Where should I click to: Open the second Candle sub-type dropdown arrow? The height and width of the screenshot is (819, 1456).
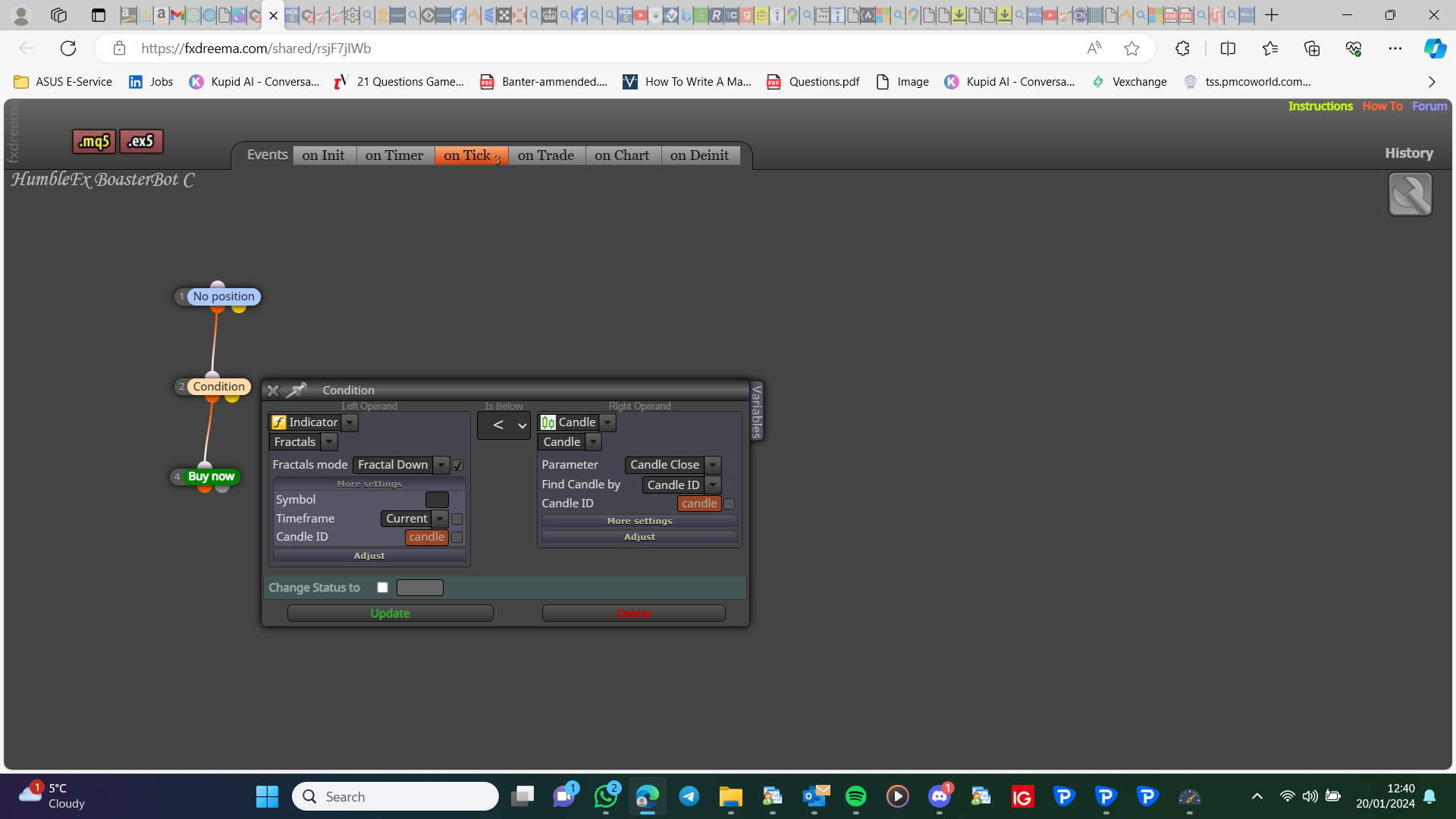594,442
